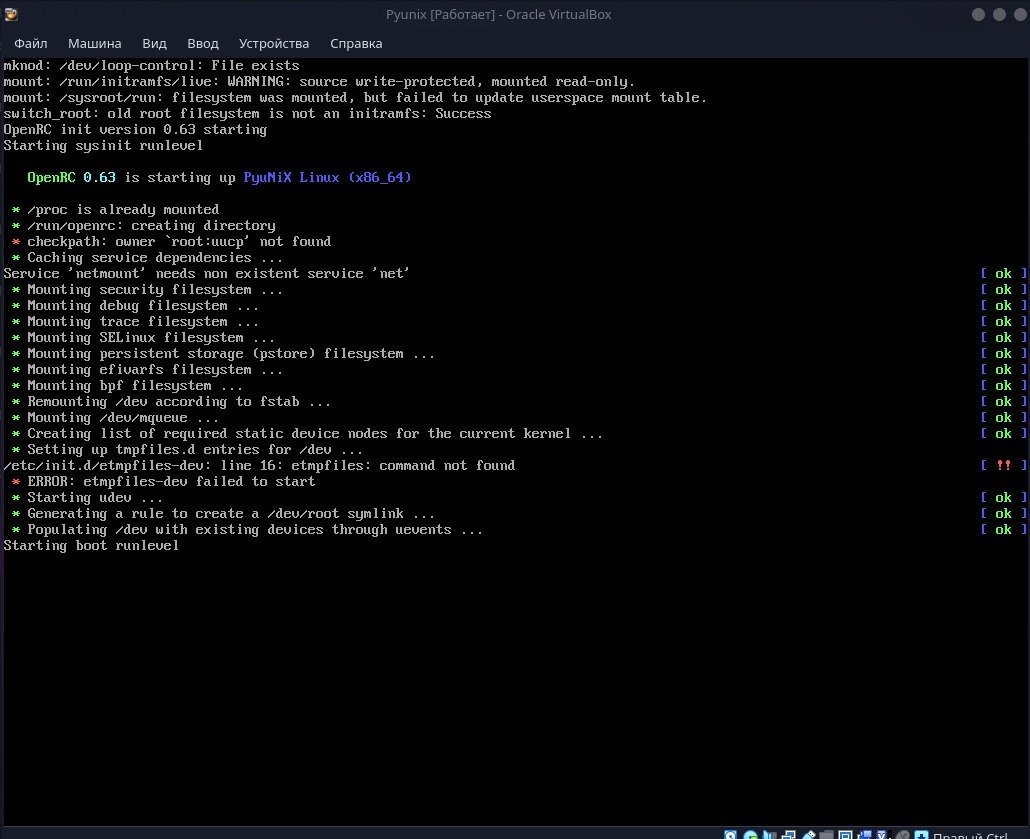The image size is (1030, 839).
Task: Click the audio status icon
Action: click(769, 835)
